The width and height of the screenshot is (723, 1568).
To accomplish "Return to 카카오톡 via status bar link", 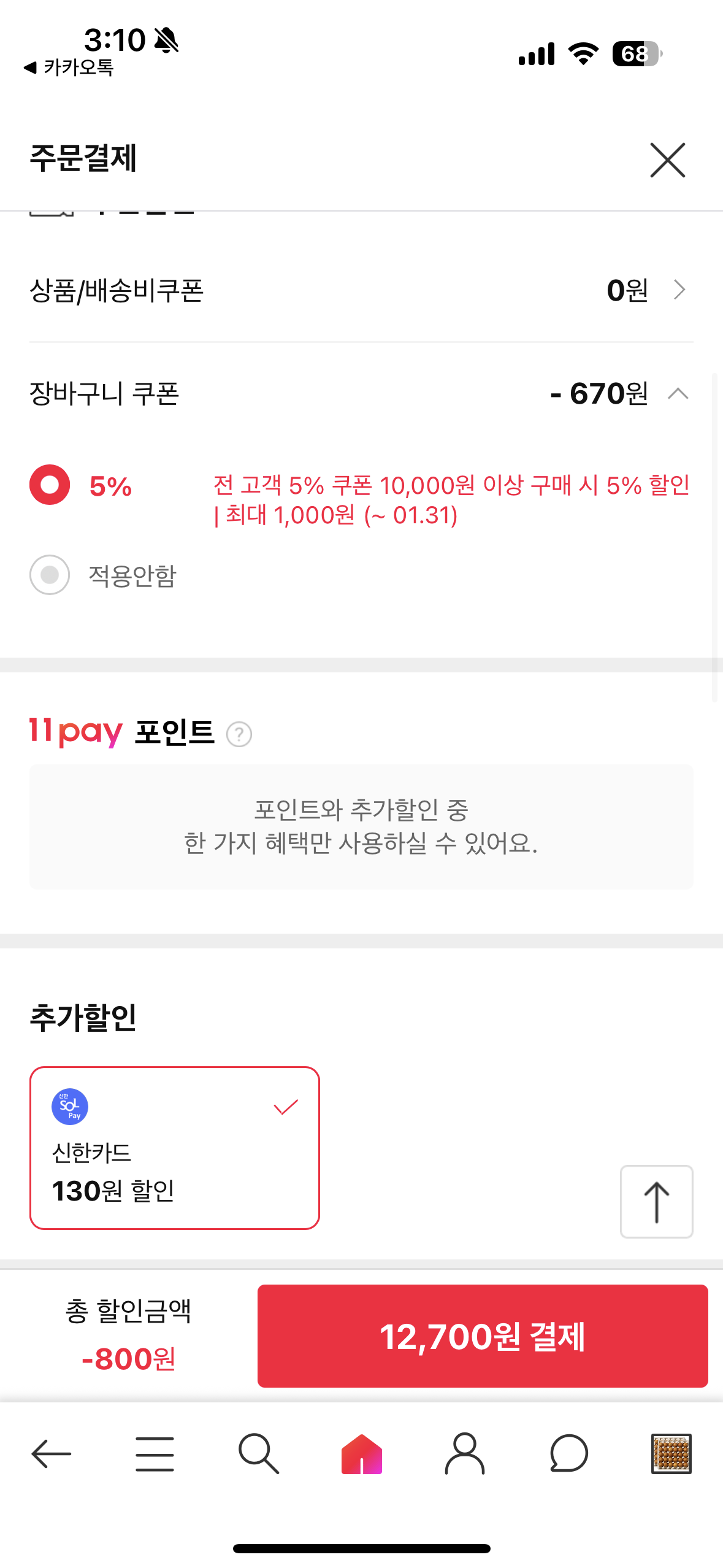I will (69, 67).
